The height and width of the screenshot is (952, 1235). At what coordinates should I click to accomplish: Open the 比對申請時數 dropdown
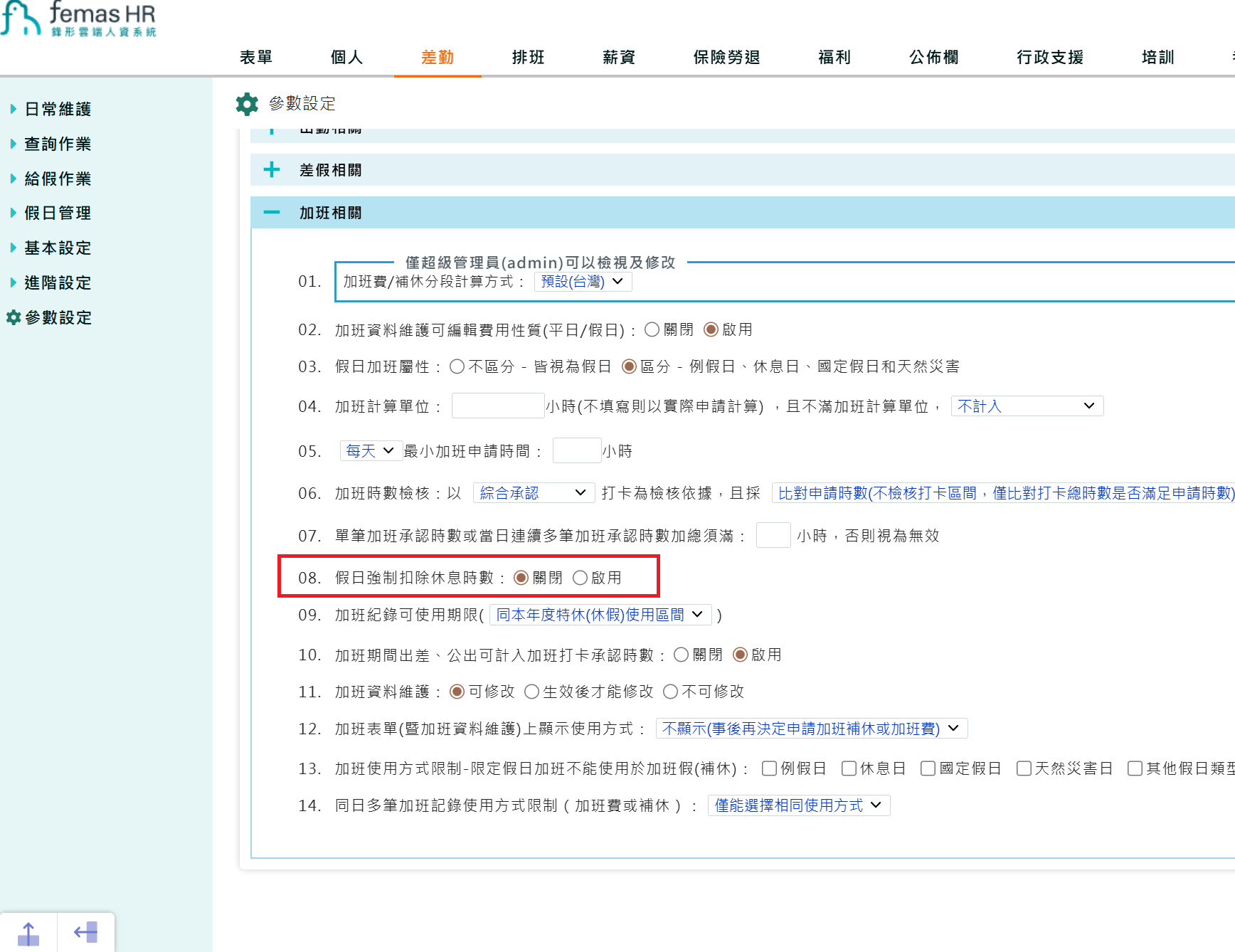click(x=1003, y=493)
